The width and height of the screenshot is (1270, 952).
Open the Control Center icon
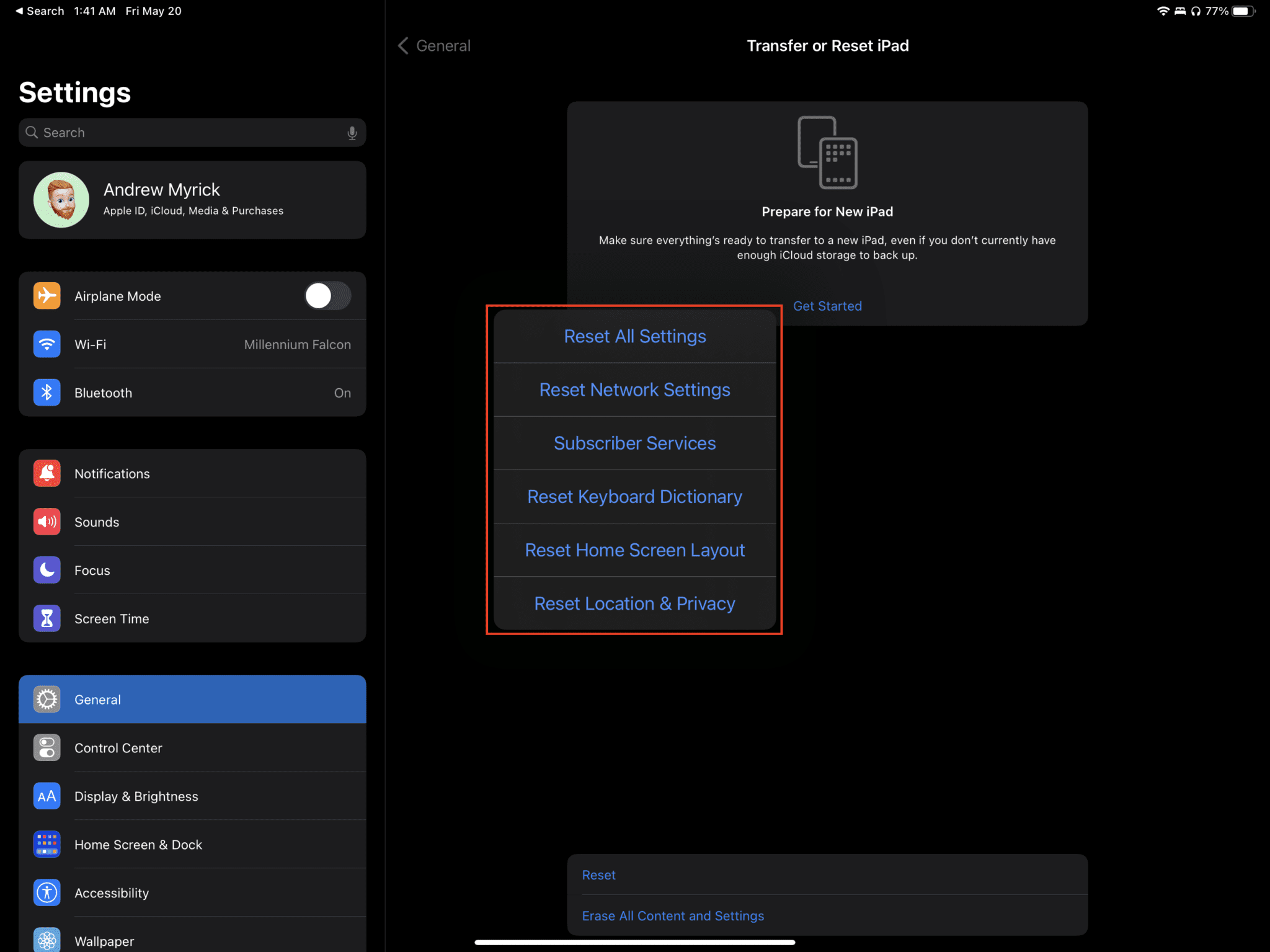[x=47, y=747]
